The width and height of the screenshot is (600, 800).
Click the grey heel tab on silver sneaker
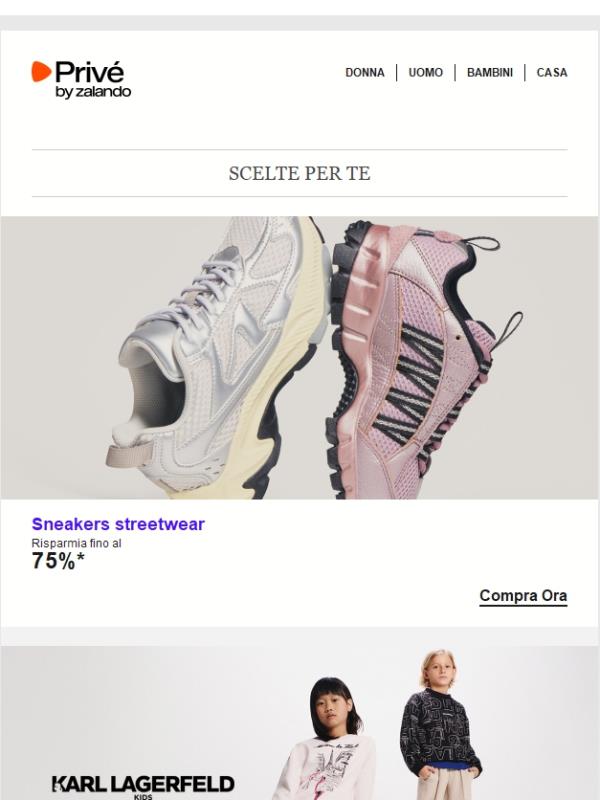130,454
